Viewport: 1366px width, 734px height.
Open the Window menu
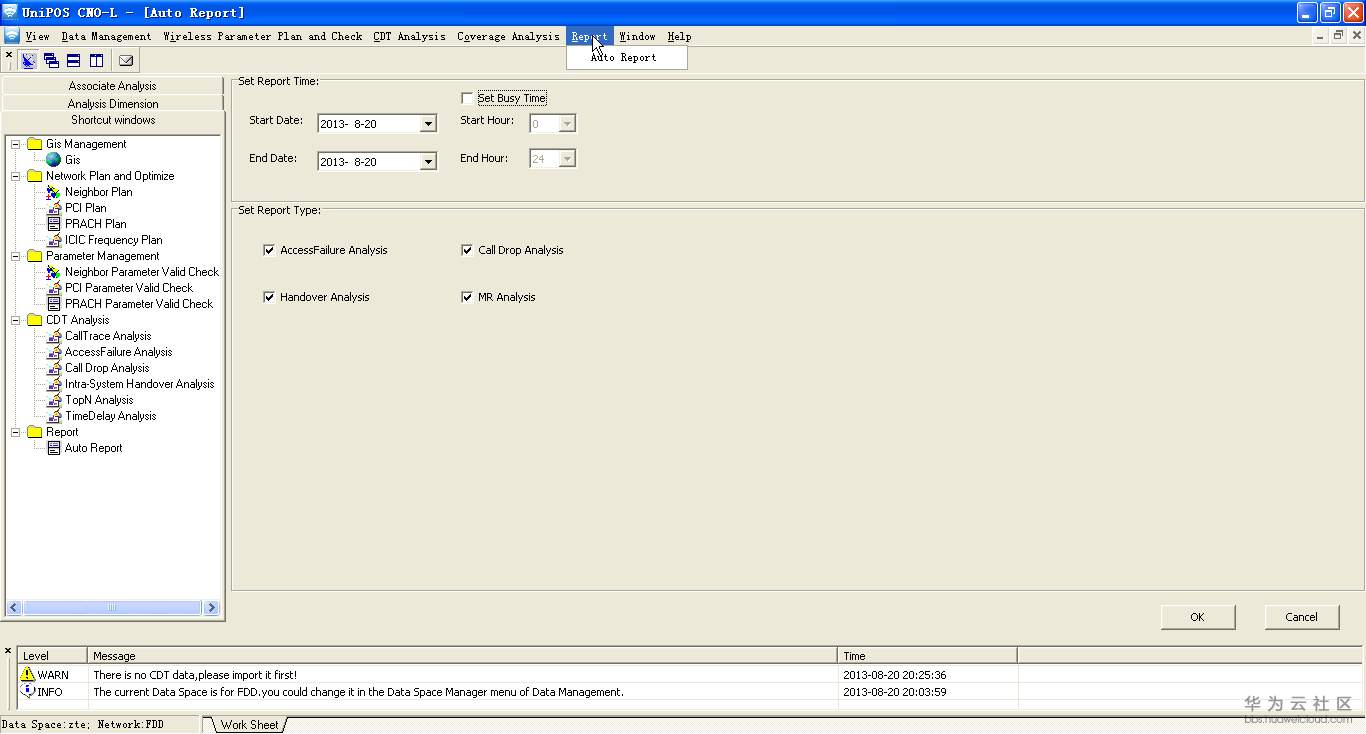637,36
